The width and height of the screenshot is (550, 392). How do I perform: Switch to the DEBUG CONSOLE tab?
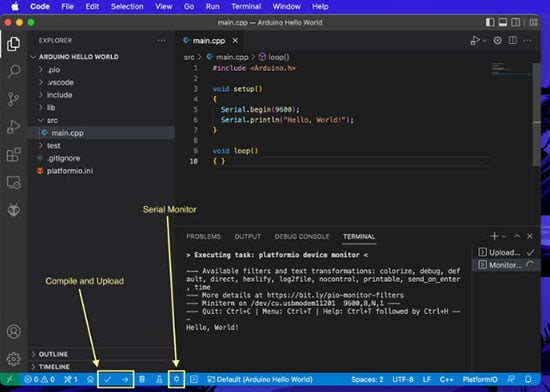[302, 237]
